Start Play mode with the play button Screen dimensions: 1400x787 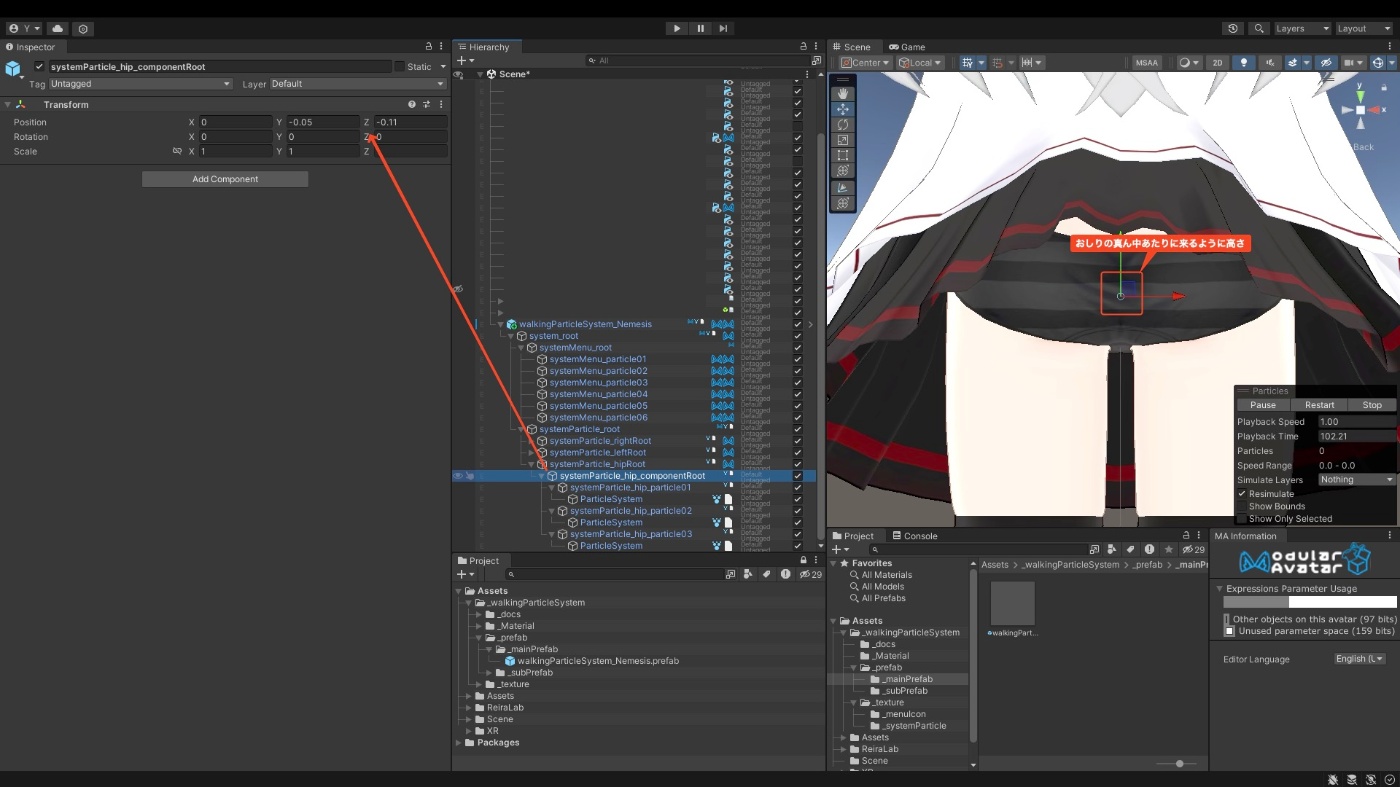pyautogui.click(x=677, y=29)
